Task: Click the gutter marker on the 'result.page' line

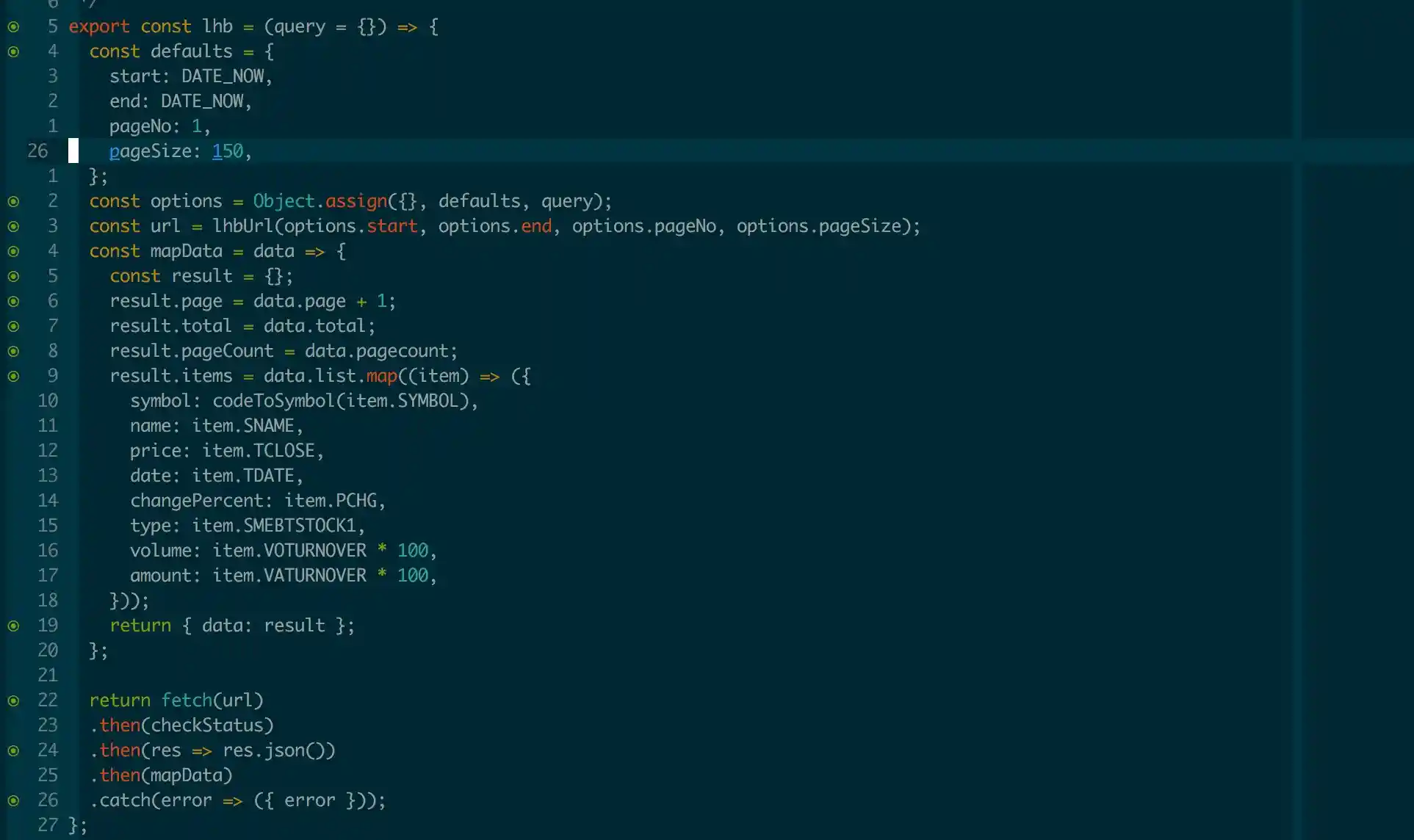Action: 13,302
